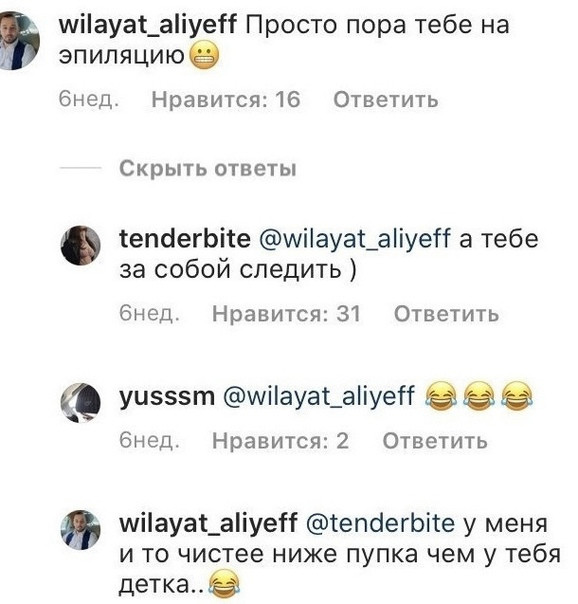Image resolution: width=578 pixels, height=604 pixels.
Task: Open the @tenderbite mention in last reply
Action: tap(380, 524)
